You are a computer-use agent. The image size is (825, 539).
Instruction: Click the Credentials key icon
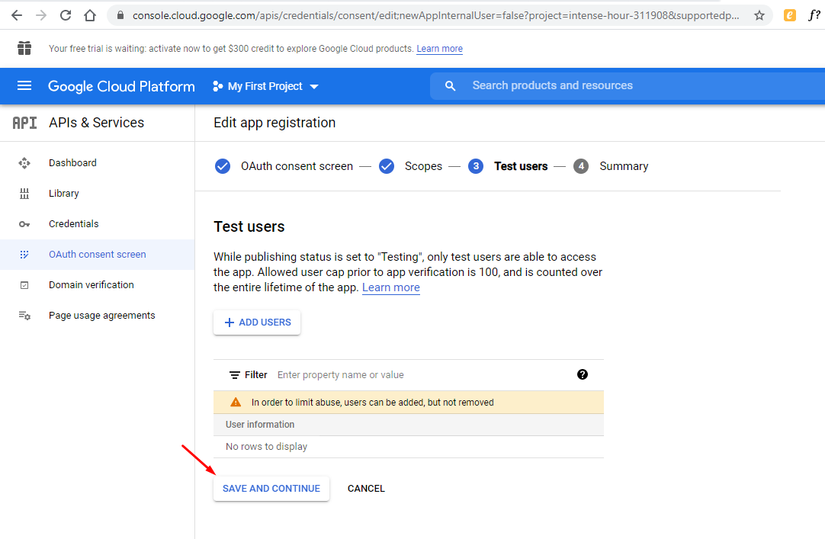(x=24, y=224)
